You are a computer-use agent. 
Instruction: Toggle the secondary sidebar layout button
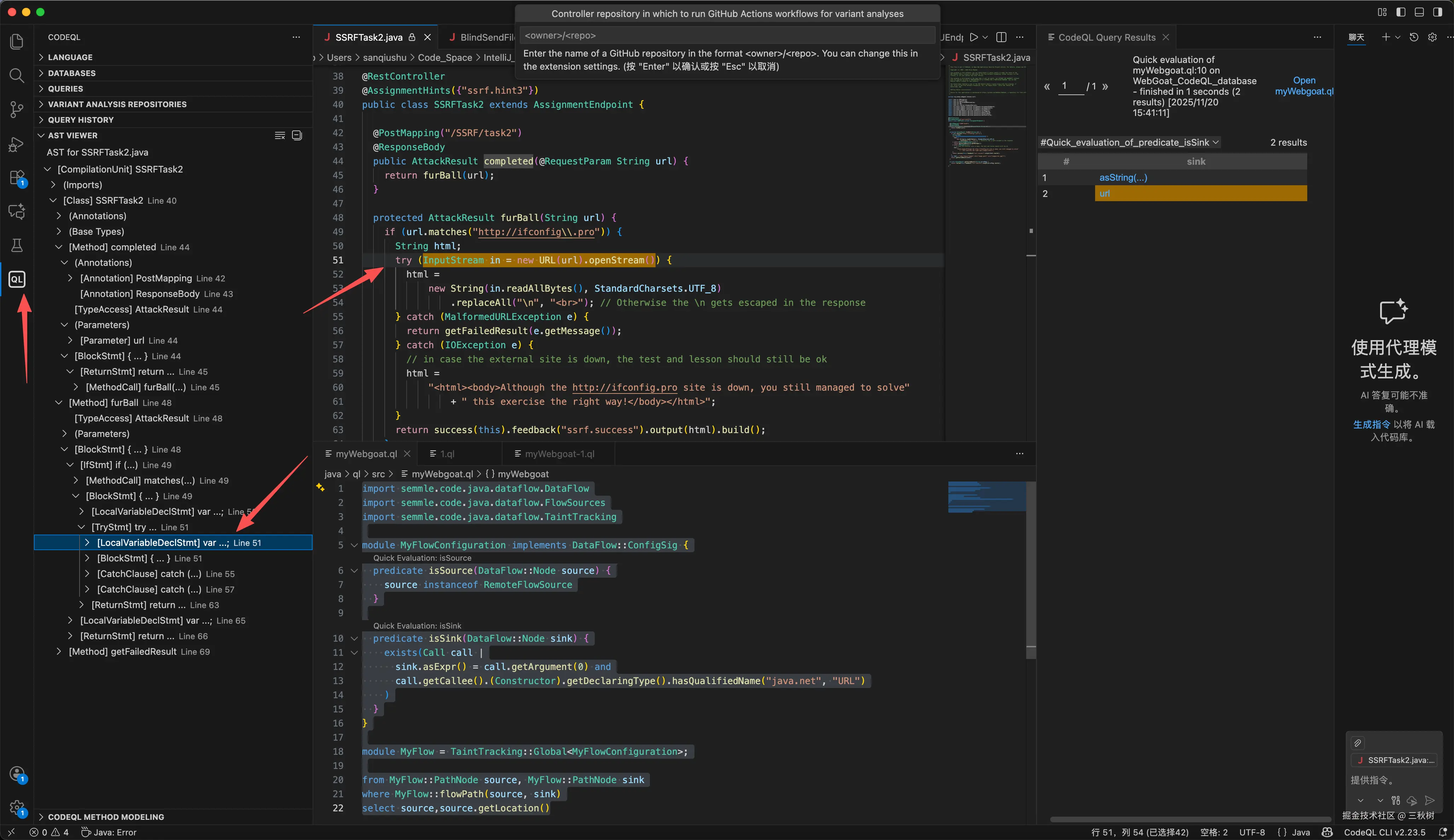click(1437, 12)
